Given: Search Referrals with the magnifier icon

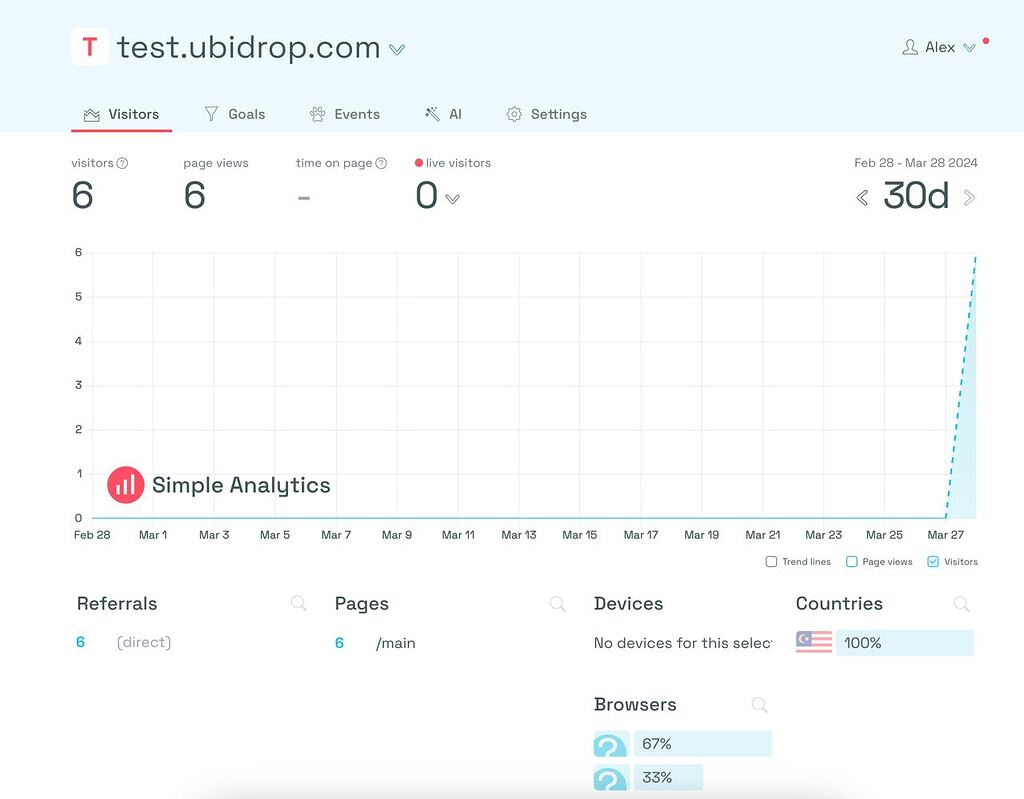Looking at the screenshot, I should coord(298,603).
